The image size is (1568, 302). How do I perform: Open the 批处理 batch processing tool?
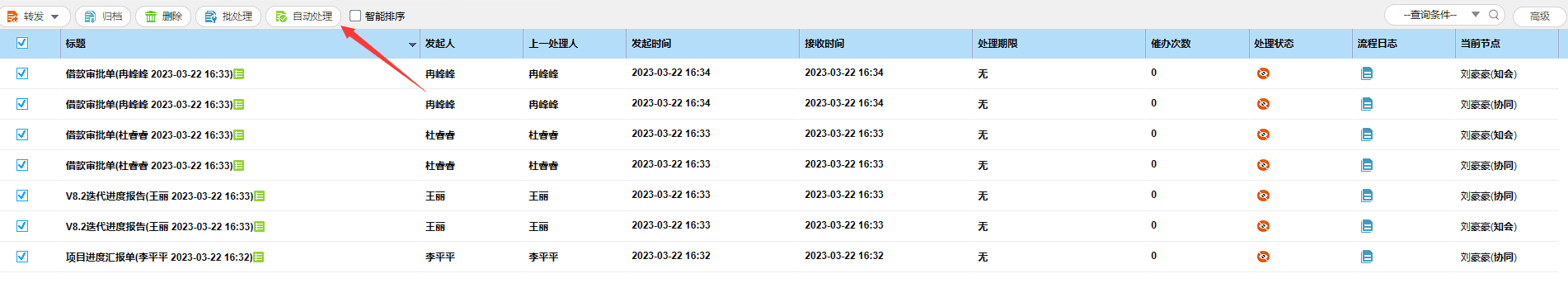point(228,17)
